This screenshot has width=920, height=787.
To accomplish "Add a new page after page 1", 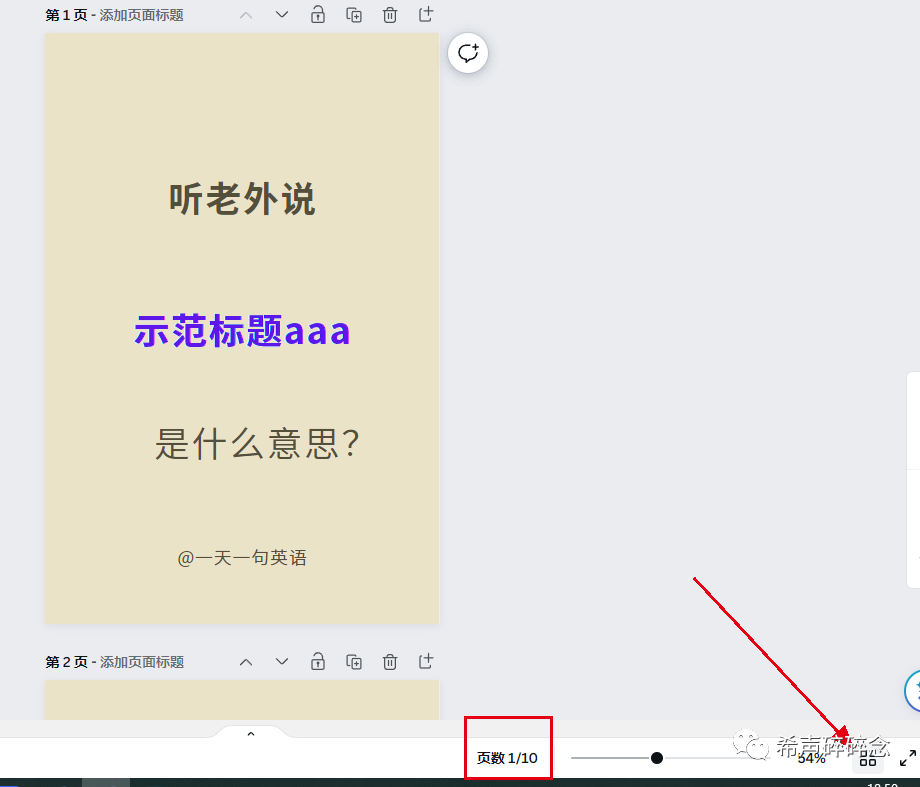I will click(425, 14).
